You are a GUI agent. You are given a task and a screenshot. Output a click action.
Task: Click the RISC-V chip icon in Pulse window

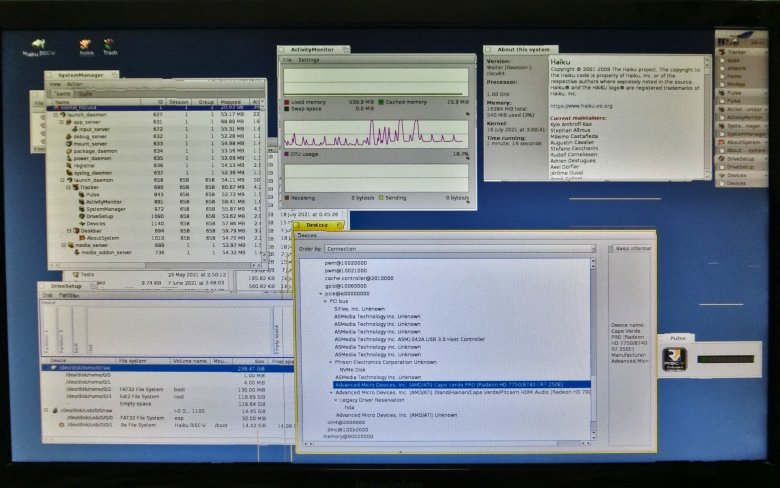click(675, 359)
